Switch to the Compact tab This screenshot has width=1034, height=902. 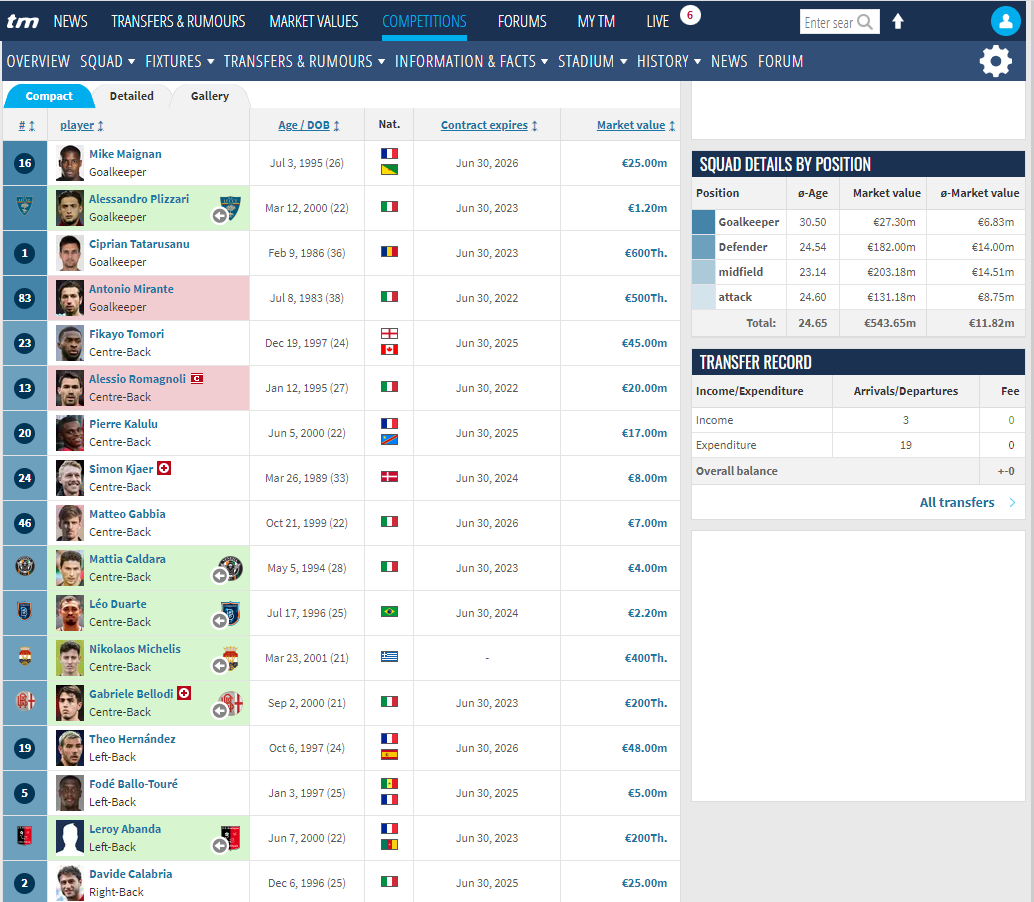pos(49,96)
